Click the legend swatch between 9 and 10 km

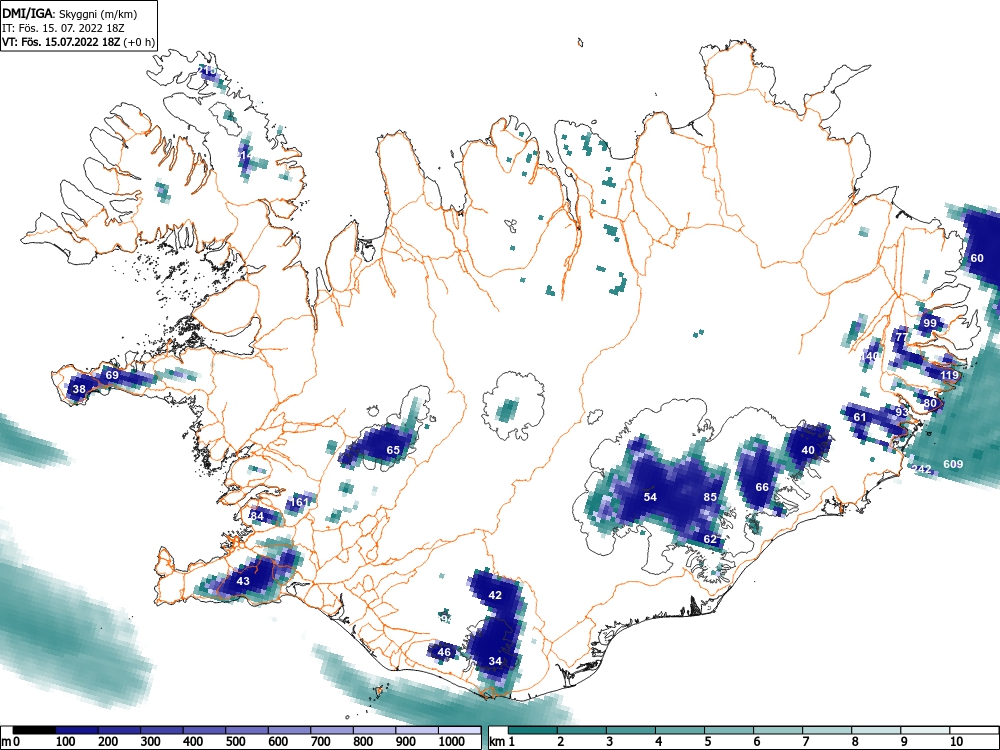(925, 730)
